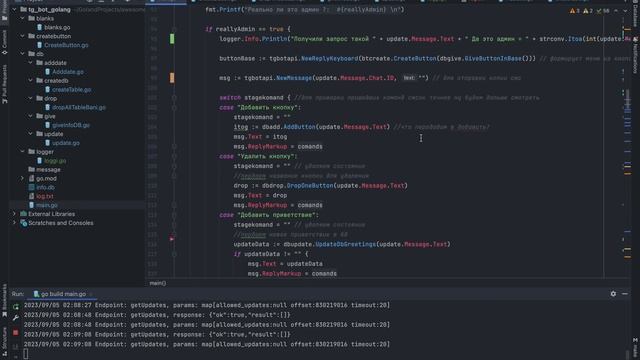Image resolution: width=640 pixels, height=360 pixels.
Task: Expand Scratches and Consoles node
Action: click(14, 223)
